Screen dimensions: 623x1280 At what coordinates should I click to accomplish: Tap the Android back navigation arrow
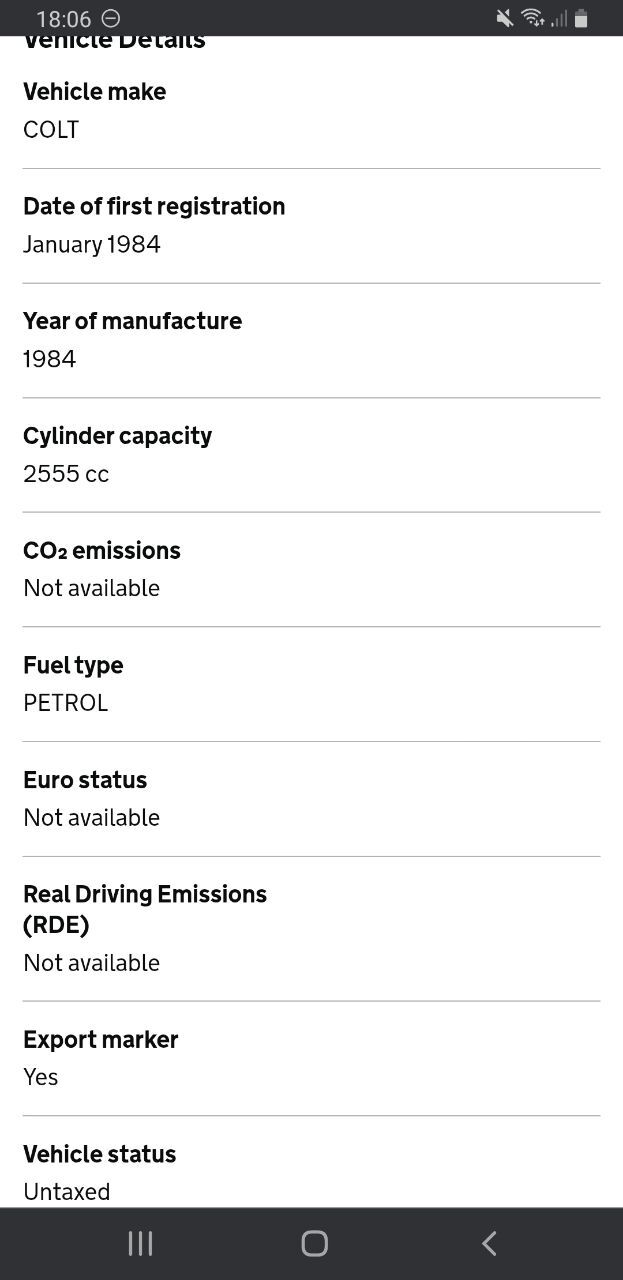coord(489,1243)
